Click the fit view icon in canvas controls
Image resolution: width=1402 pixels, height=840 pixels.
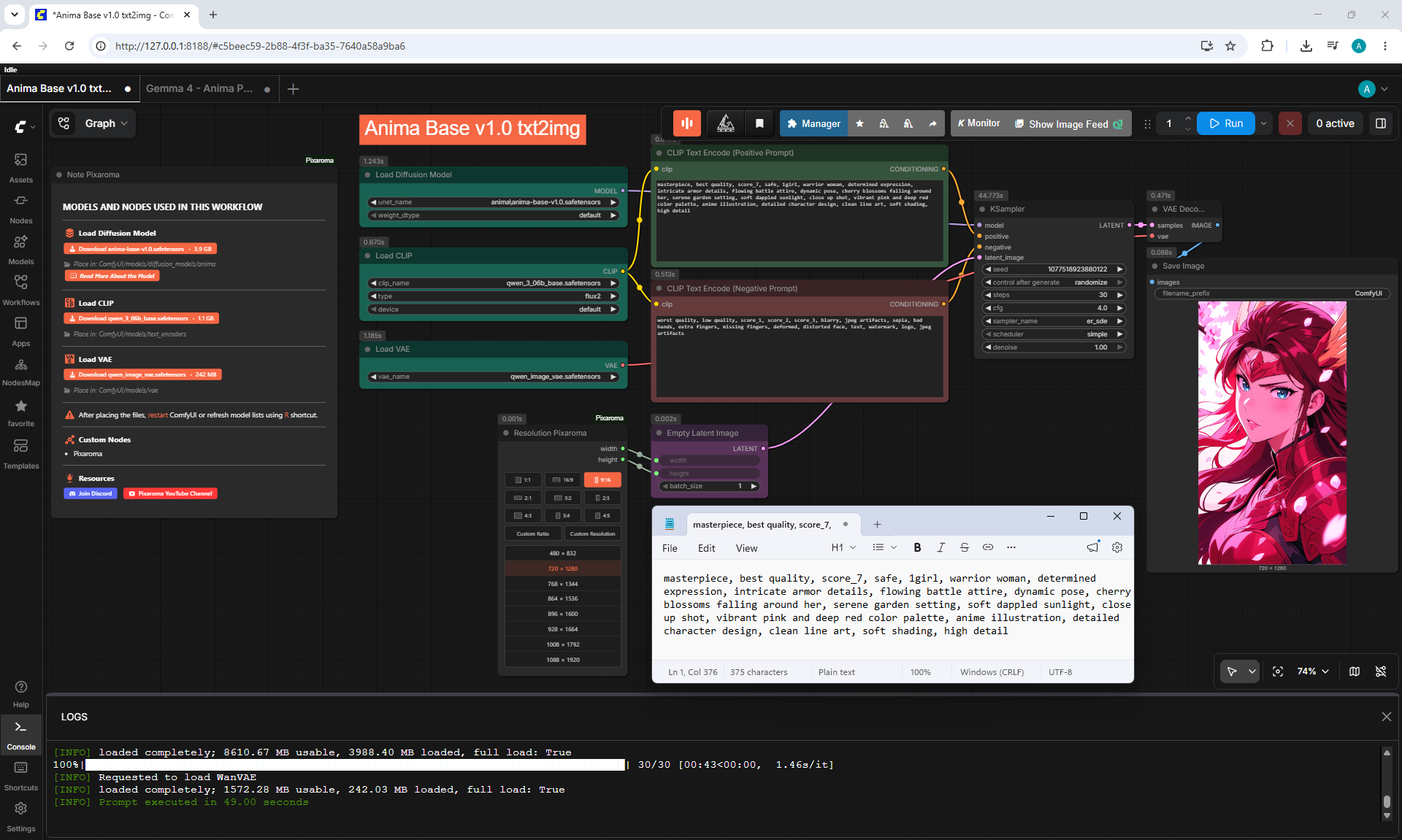[1278, 671]
